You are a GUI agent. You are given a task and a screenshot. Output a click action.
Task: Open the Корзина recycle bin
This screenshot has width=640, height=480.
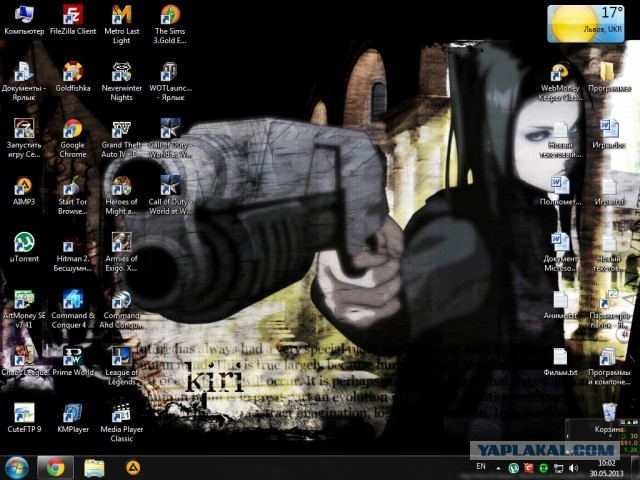click(608, 413)
